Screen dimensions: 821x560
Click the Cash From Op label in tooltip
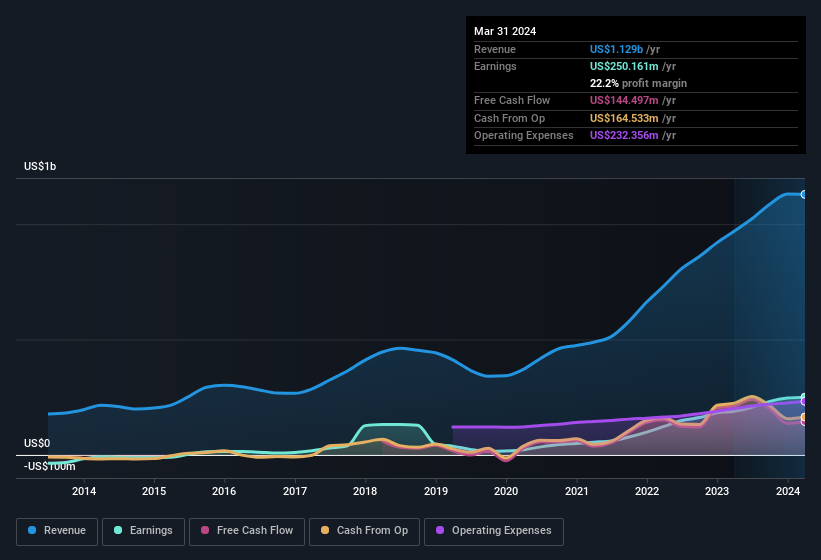tap(509, 118)
